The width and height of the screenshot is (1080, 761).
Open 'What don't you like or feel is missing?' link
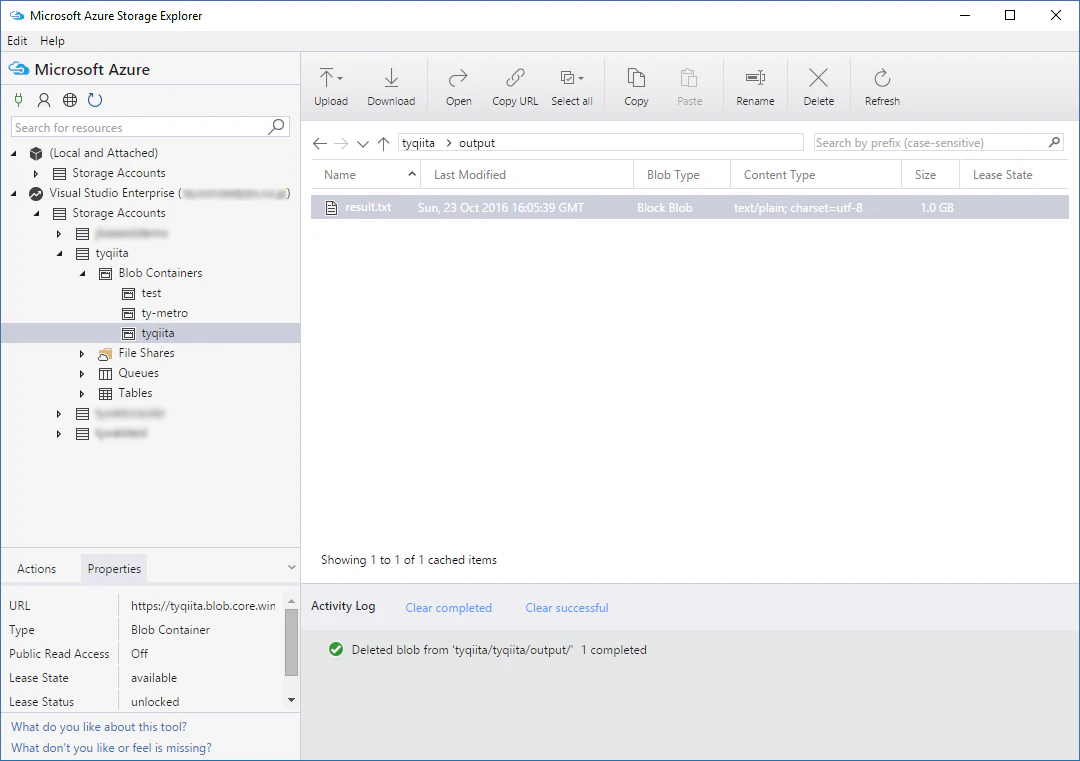point(112,748)
